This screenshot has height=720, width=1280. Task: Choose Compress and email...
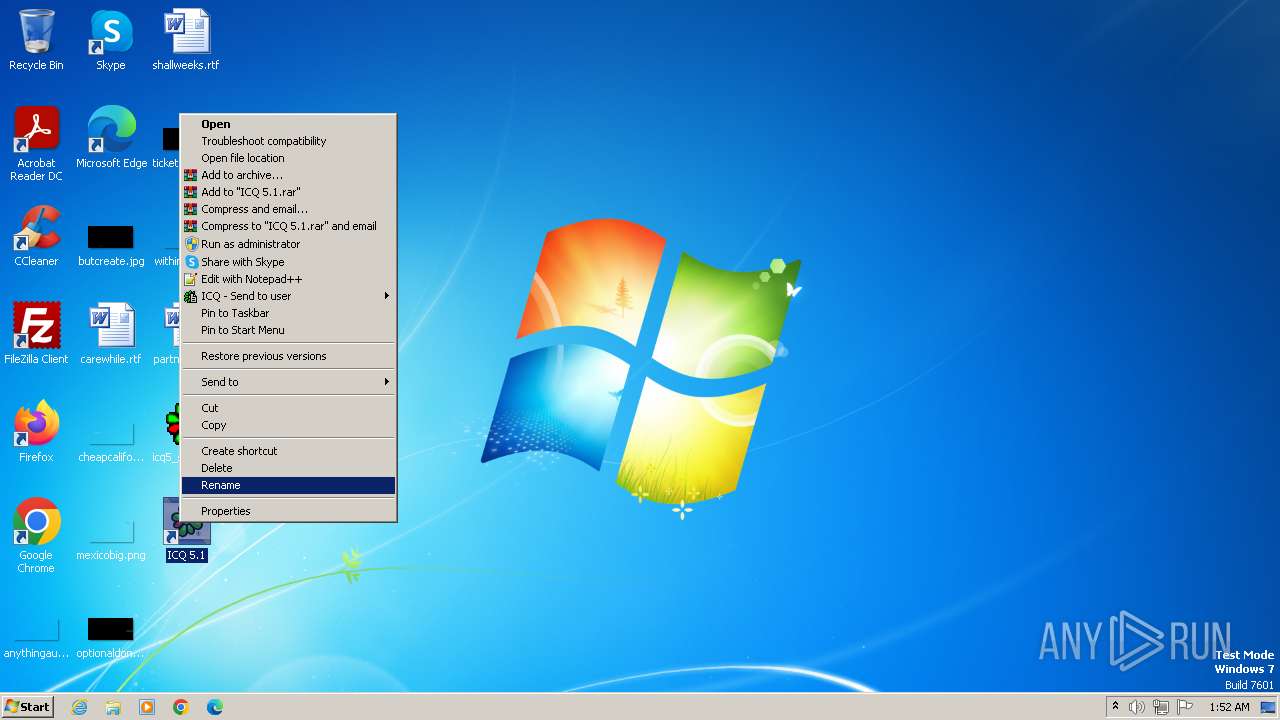coord(288,209)
